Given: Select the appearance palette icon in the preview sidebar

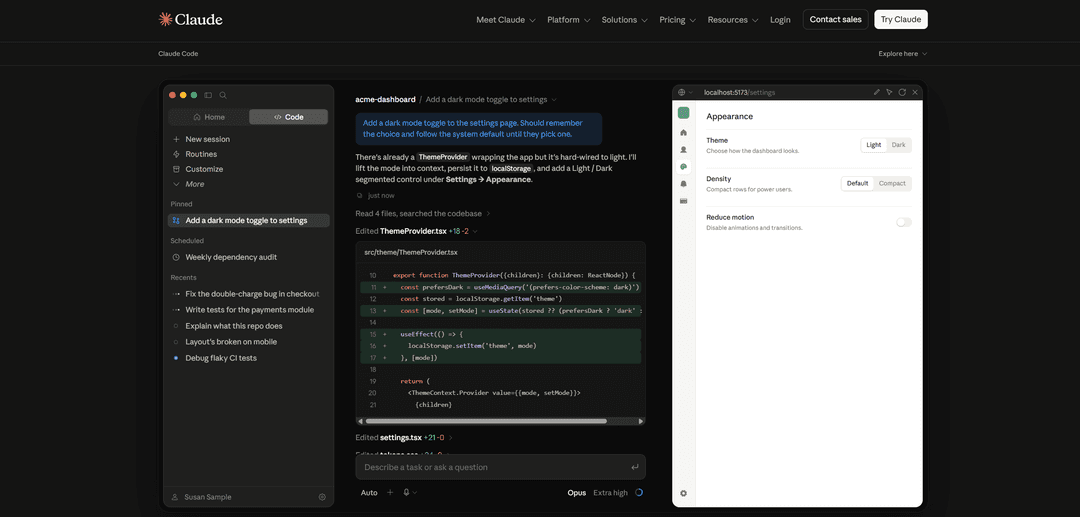Looking at the screenshot, I should (x=683, y=167).
